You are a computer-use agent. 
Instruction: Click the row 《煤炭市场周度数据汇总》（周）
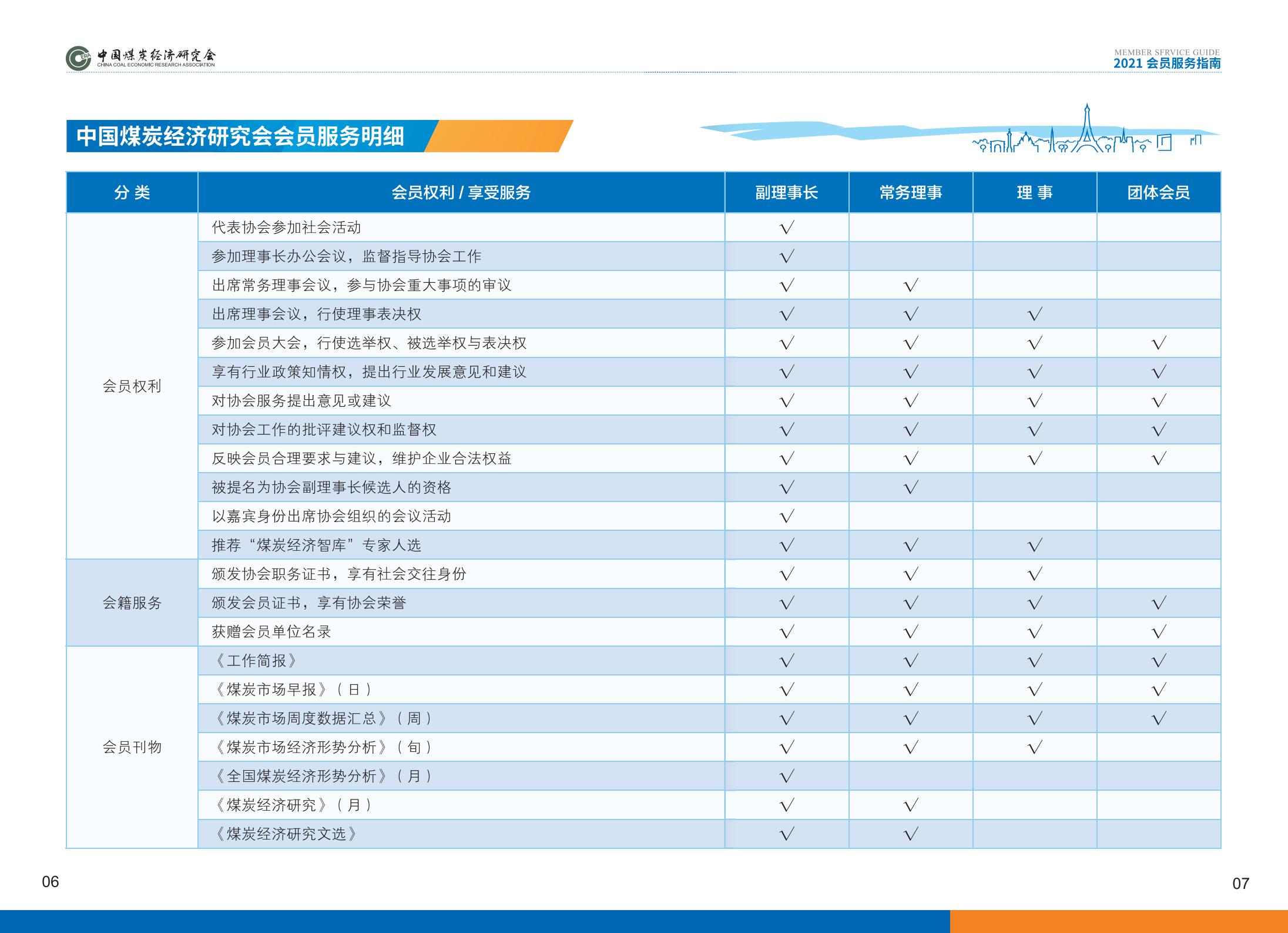click(709, 718)
